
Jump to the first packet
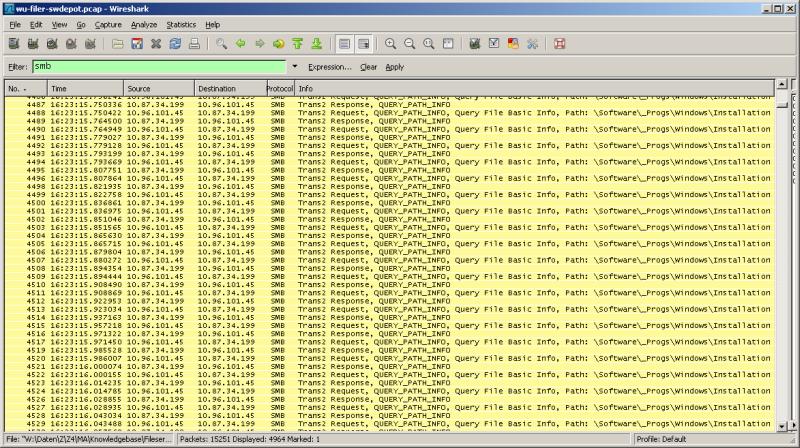coord(297,44)
